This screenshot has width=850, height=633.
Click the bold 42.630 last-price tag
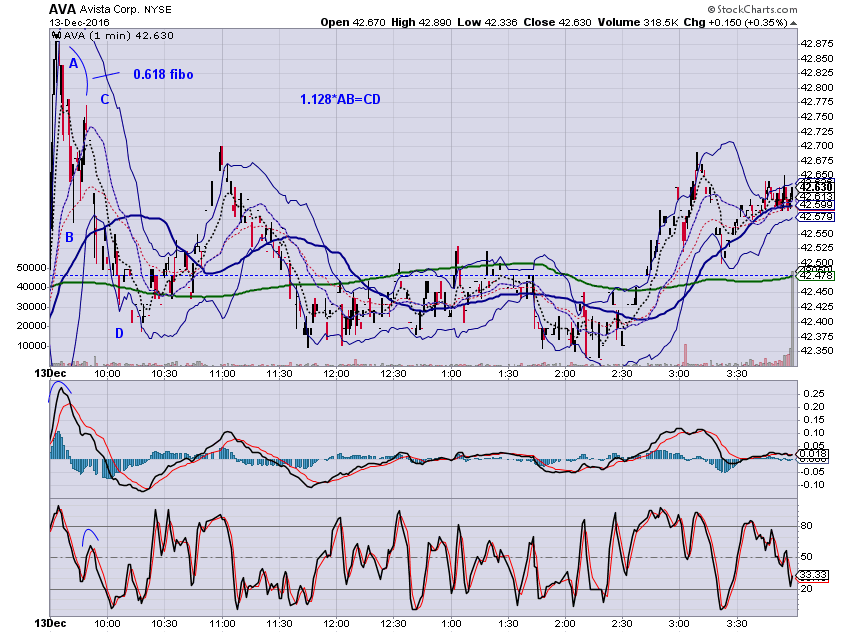(816, 187)
